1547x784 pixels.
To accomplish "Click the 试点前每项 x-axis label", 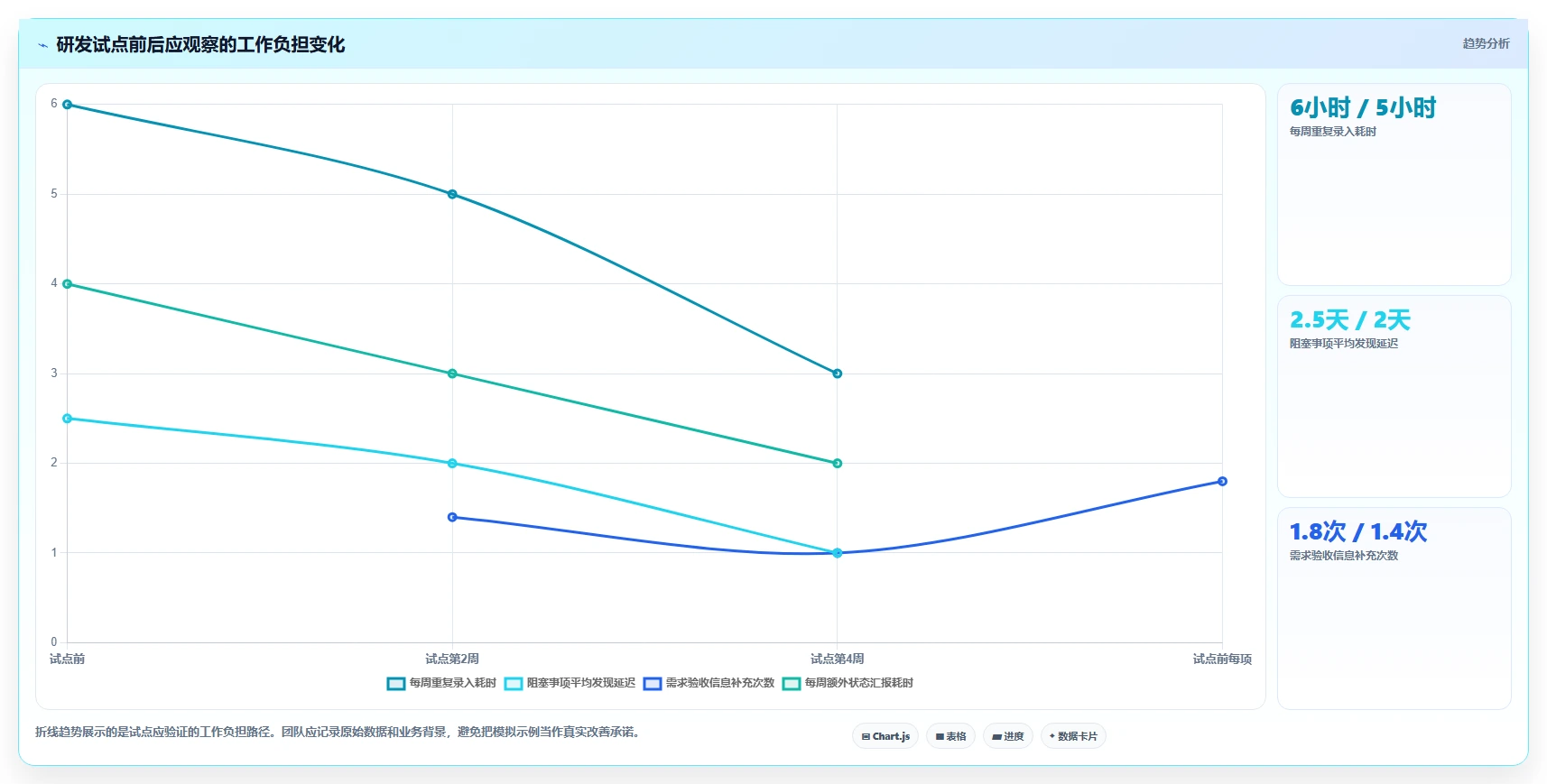I will click(x=1222, y=659).
